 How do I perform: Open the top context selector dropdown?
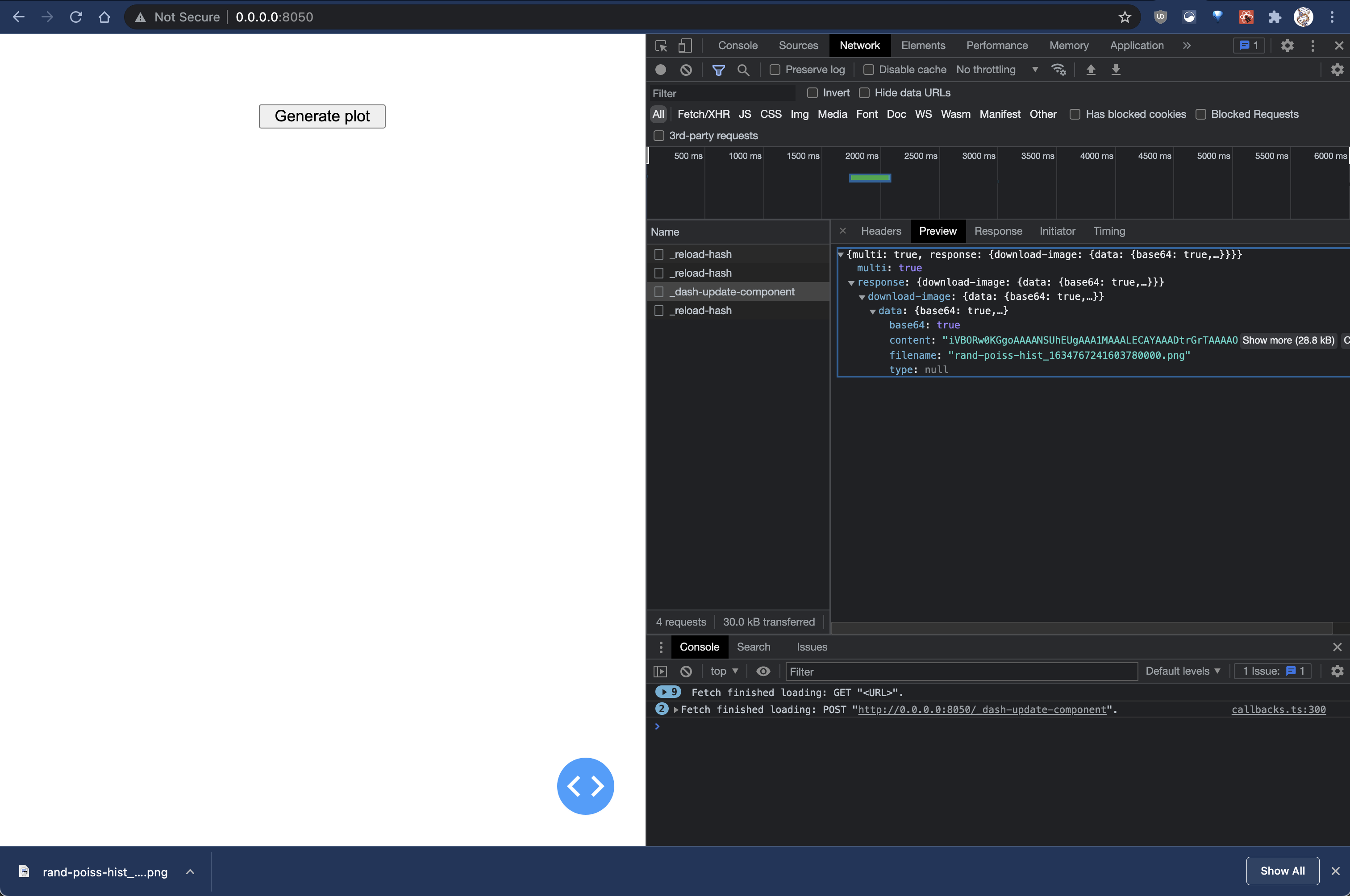coord(724,672)
